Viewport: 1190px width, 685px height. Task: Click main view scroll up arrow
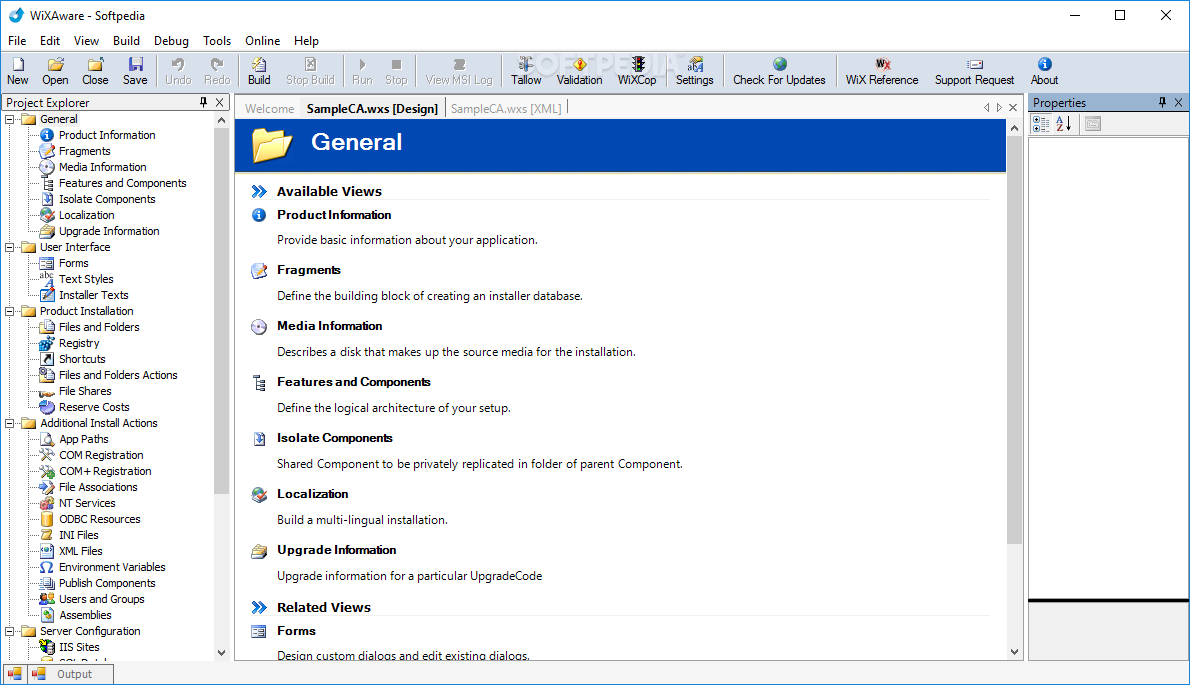1015,128
